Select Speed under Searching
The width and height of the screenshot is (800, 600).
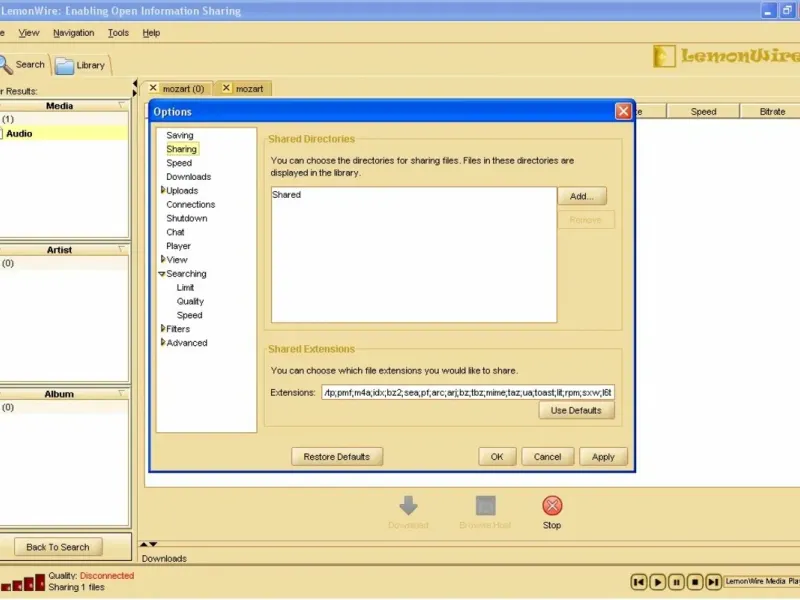[x=189, y=315]
